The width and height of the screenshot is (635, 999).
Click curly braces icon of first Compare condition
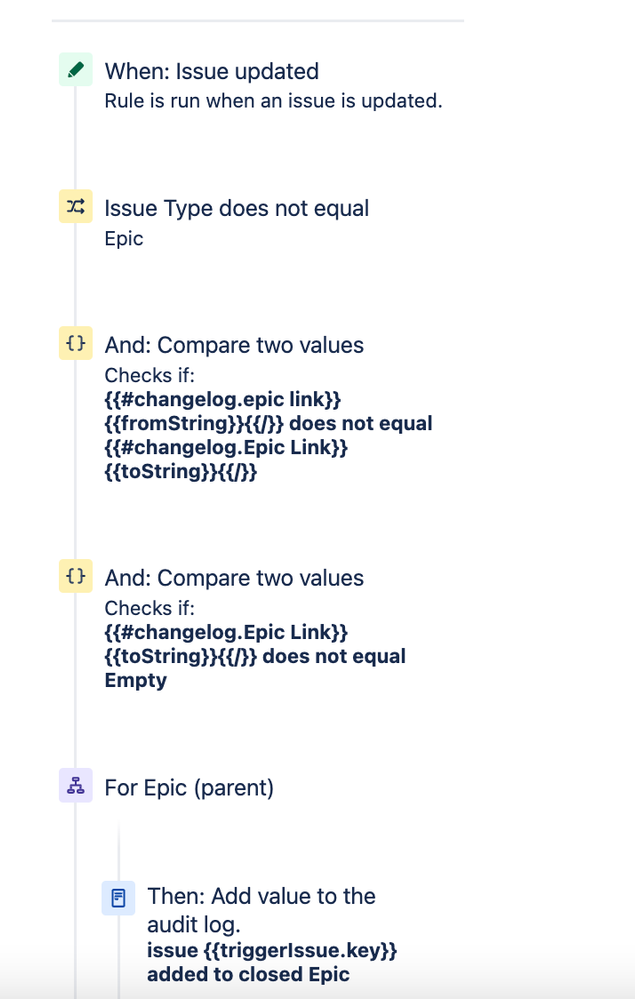[x=76, y=344]
